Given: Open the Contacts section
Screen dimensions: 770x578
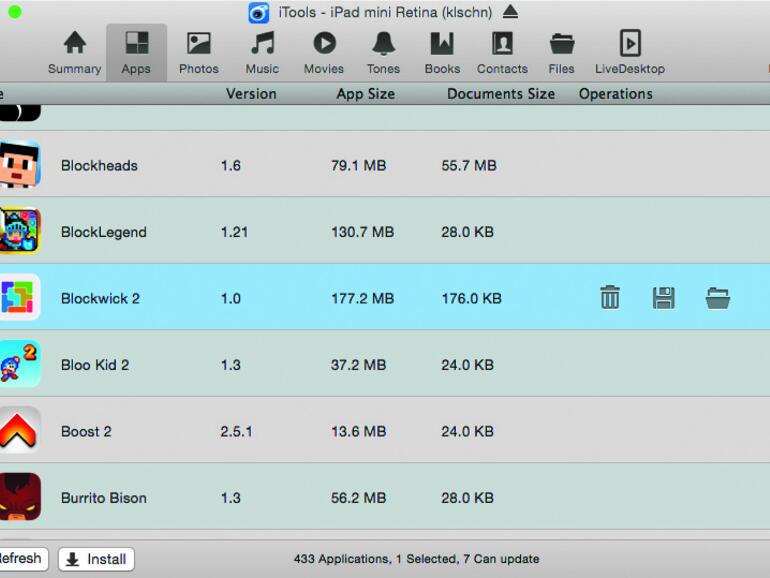Looking at the screenshot, I should pos(502,52).
